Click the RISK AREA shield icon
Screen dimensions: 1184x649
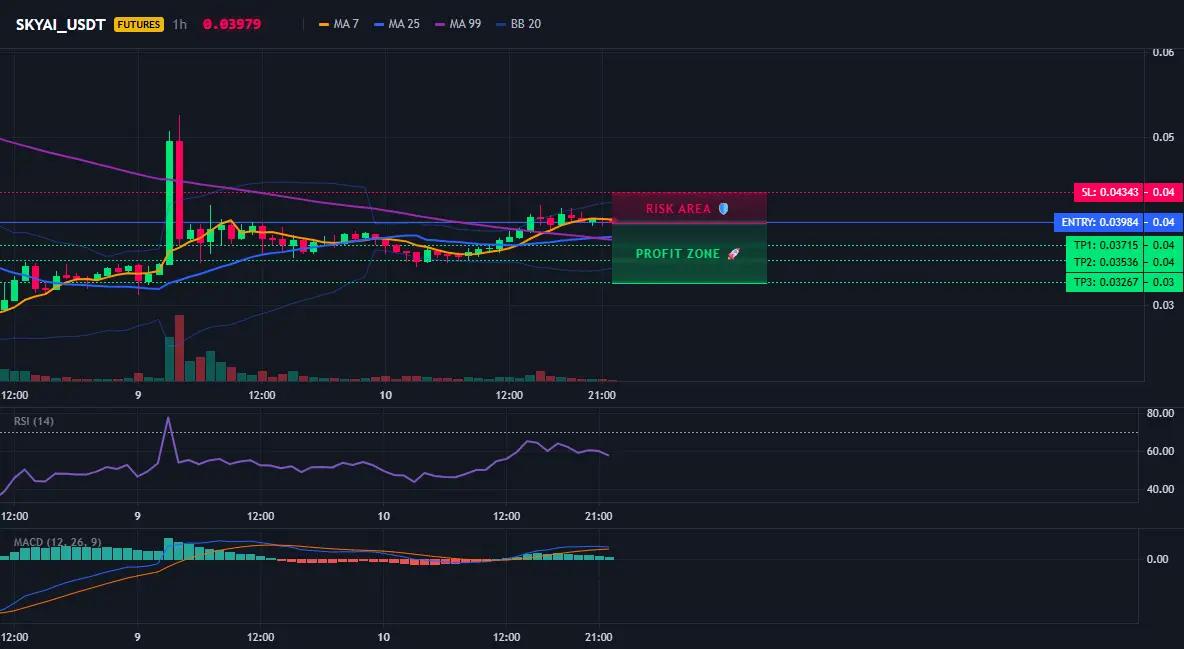click(723, 209)
